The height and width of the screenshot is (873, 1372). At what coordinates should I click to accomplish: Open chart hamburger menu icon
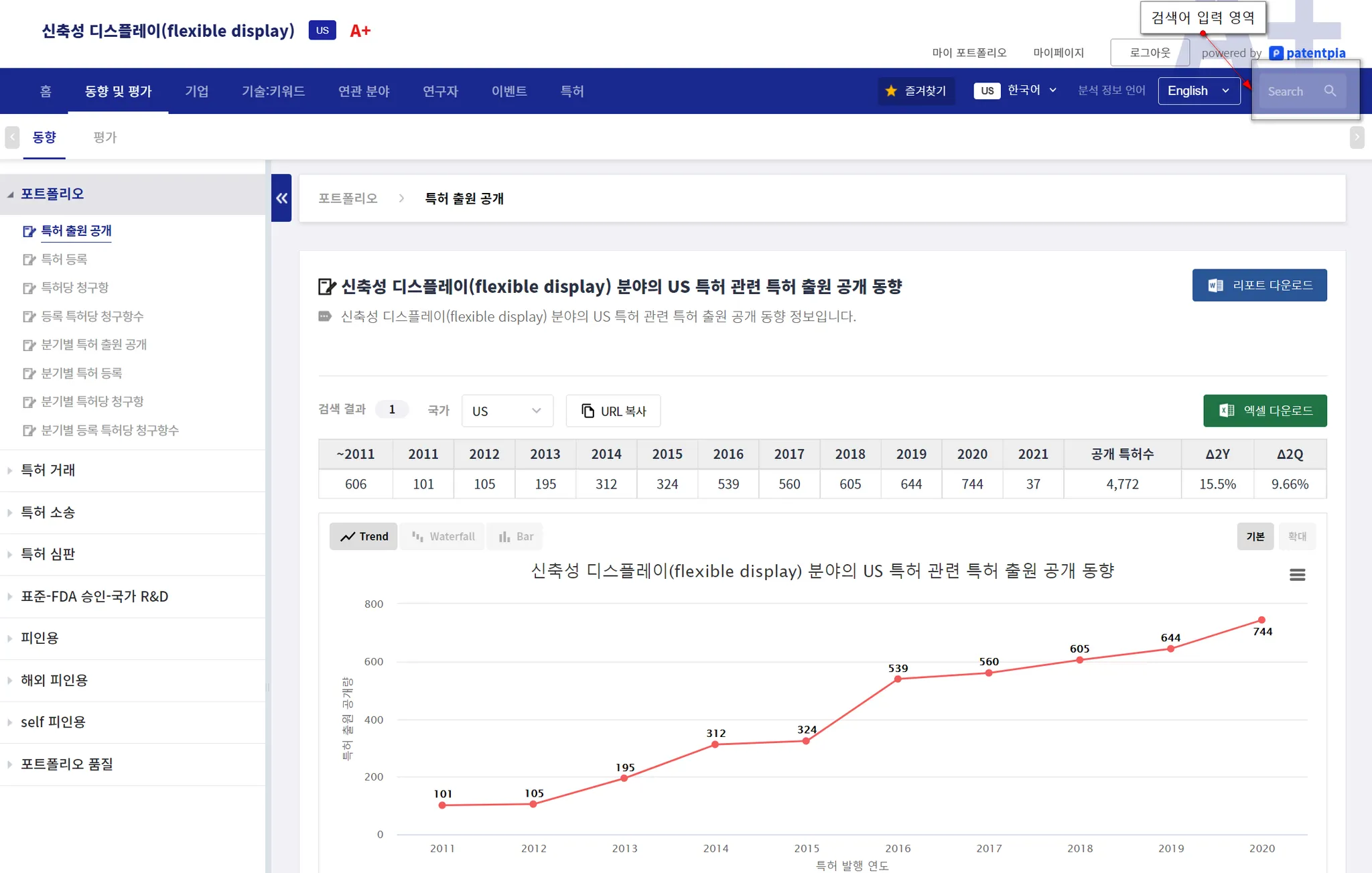click(1297, 575)
